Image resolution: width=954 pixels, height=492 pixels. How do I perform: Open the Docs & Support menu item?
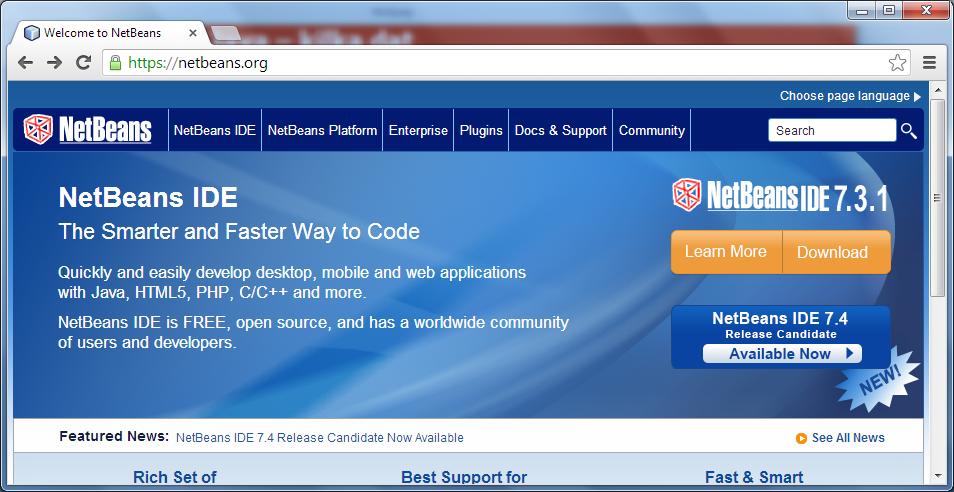pos(560,130)
